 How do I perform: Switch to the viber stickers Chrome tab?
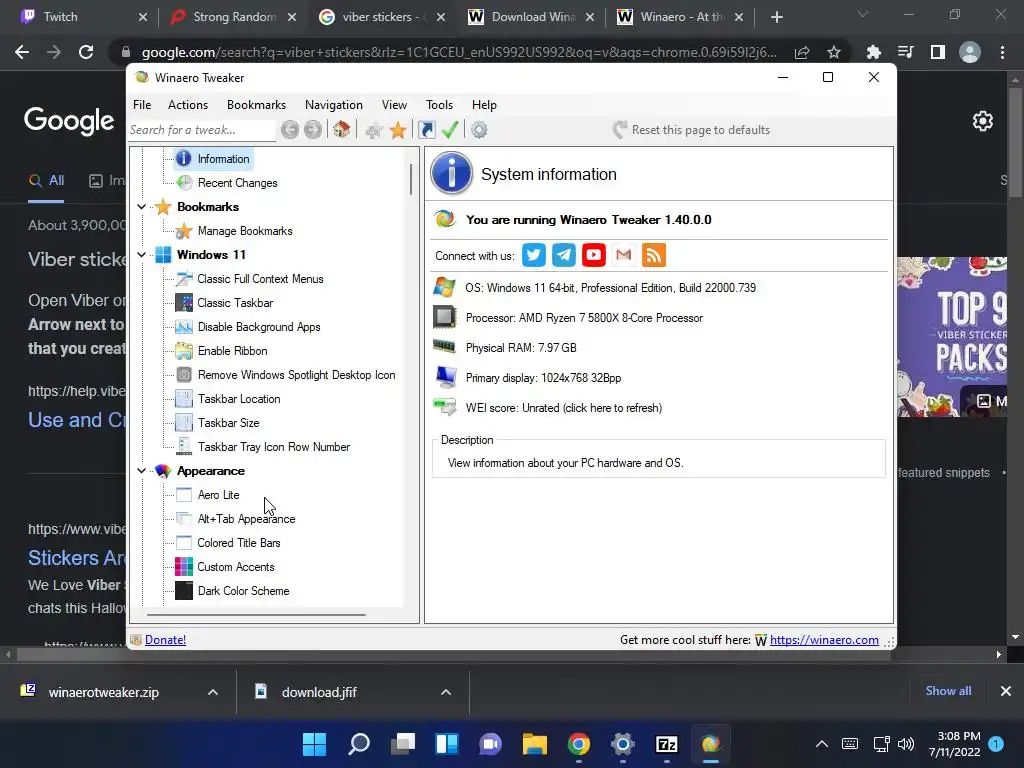383,17
